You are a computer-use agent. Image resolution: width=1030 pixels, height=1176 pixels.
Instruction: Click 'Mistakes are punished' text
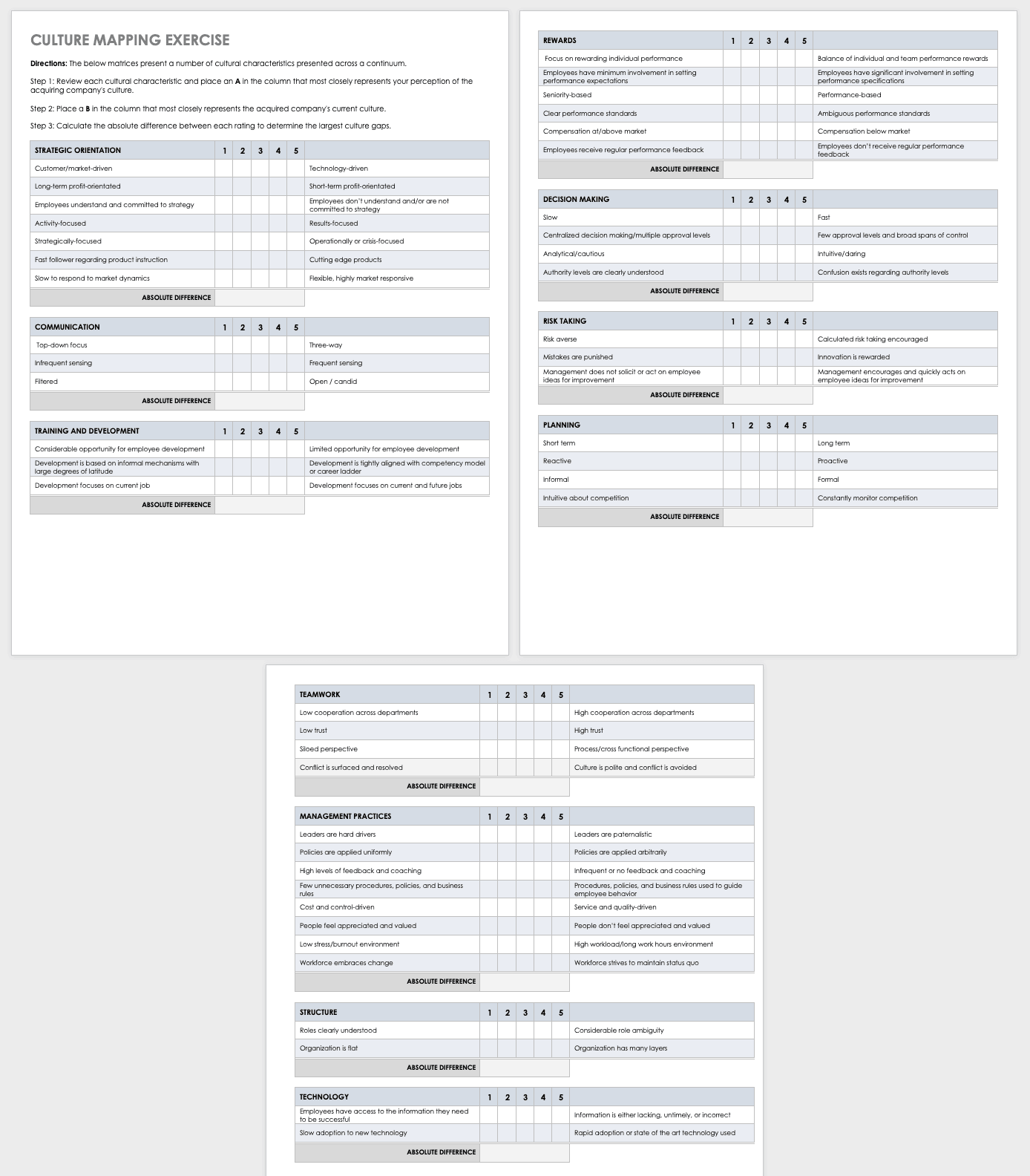coord(578,357)
